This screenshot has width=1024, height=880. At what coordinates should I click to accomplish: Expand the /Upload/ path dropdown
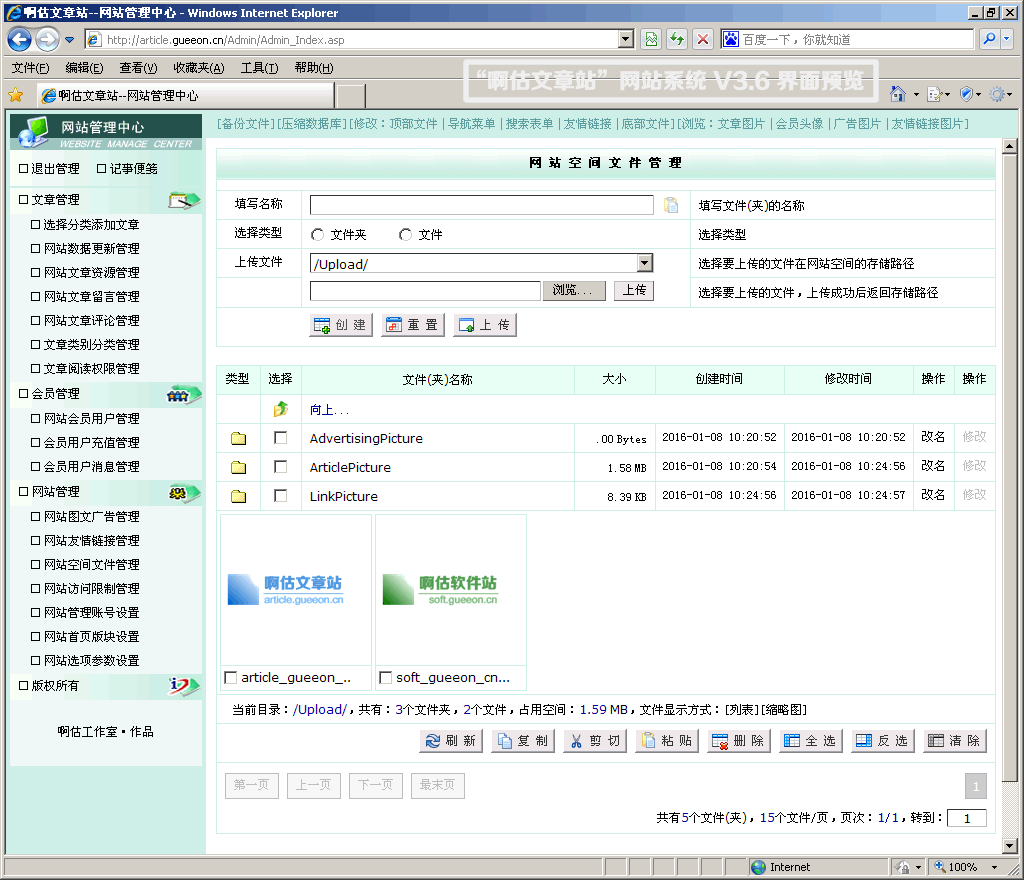[645, 264]
